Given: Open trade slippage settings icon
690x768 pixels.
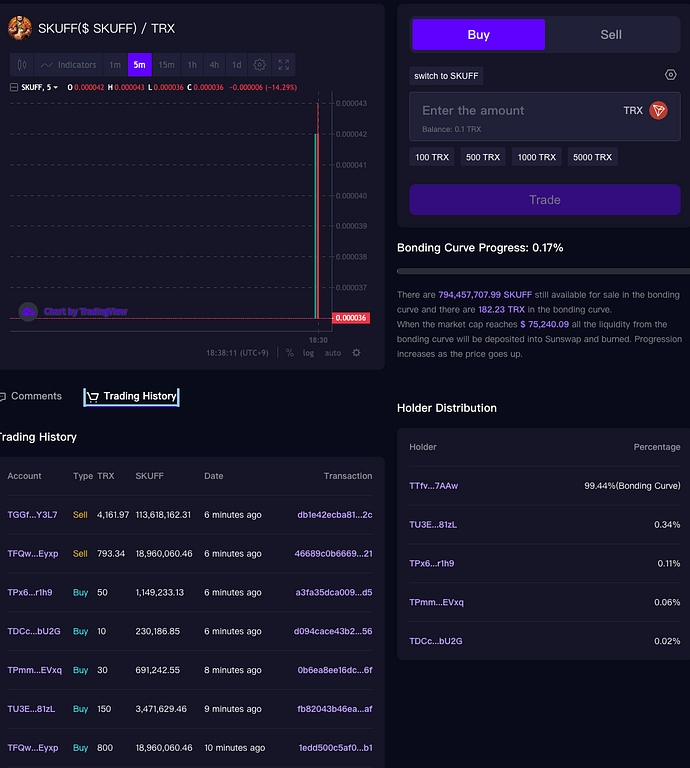Looking at the screenshot, I should coord(671,75).
